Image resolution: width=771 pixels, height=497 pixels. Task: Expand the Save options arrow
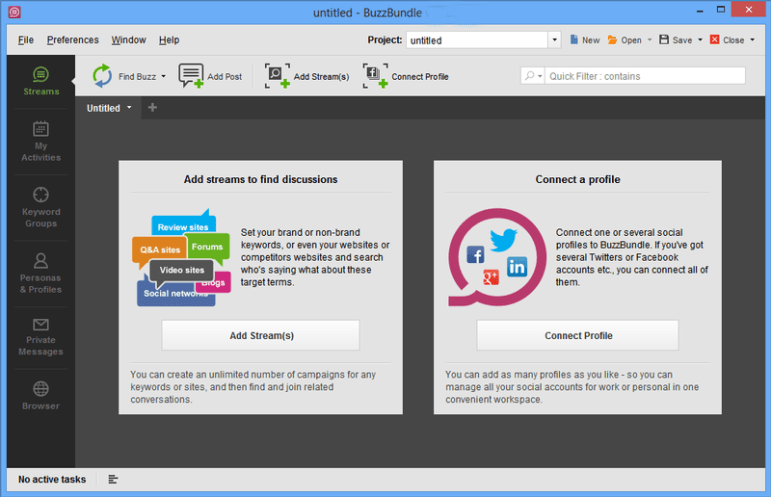(x=700, y=40)
